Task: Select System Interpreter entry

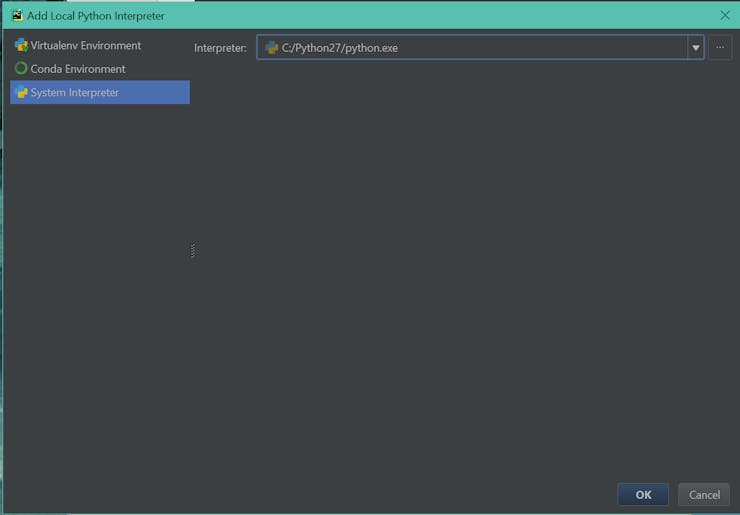Action: click(100, 92)
